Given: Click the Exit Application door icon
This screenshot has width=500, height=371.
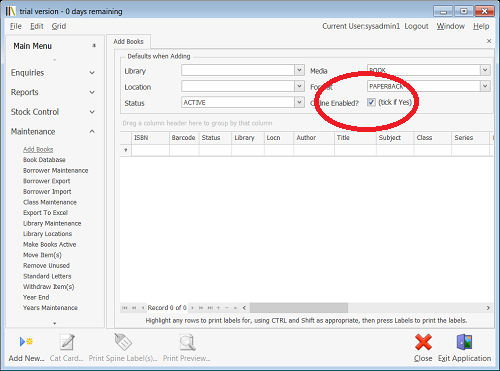Looking at the screenshot, I should click(x=464, y=342).
